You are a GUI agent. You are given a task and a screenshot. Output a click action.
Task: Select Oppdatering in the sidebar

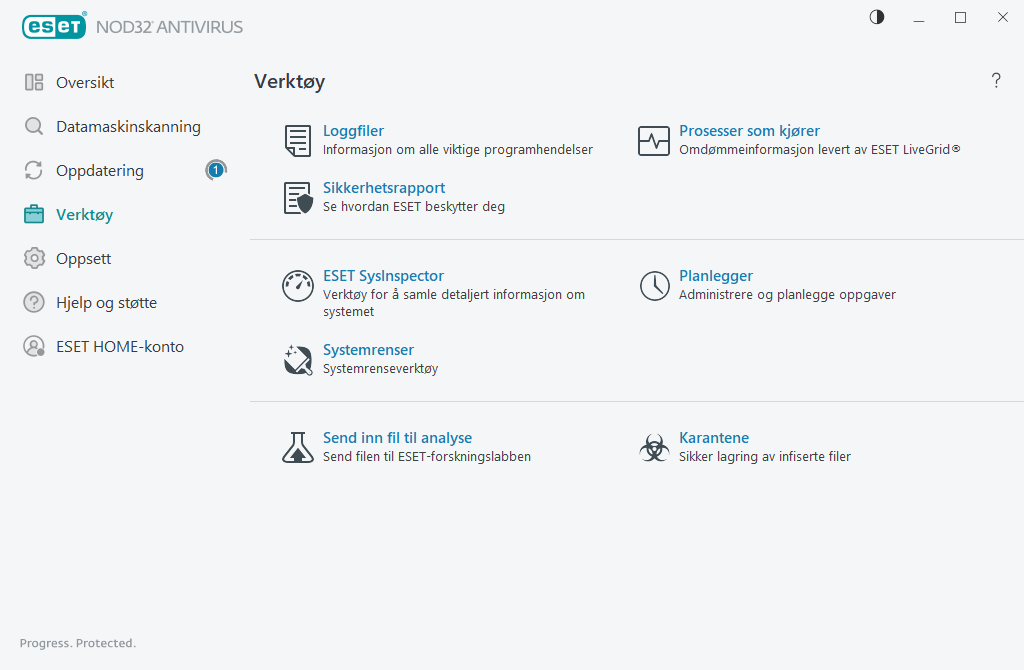pyautogui.click(x=100, y=171)
